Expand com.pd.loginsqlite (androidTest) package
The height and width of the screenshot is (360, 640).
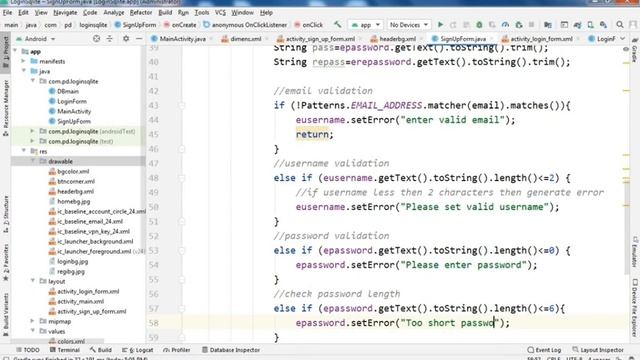pyautogui.click(x=33, y=131)
